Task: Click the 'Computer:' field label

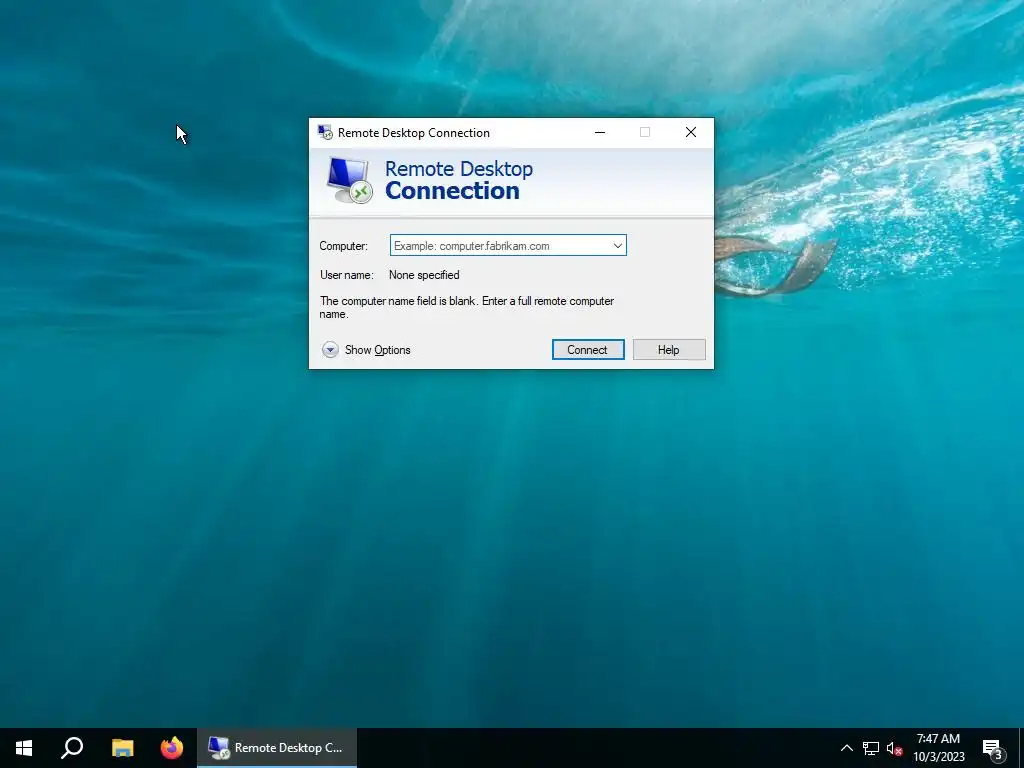Action: pos(344,246)
